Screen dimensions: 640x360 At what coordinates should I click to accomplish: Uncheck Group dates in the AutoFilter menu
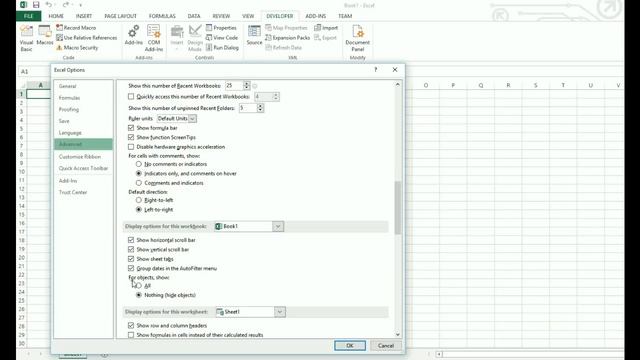(x=131, y=268)
